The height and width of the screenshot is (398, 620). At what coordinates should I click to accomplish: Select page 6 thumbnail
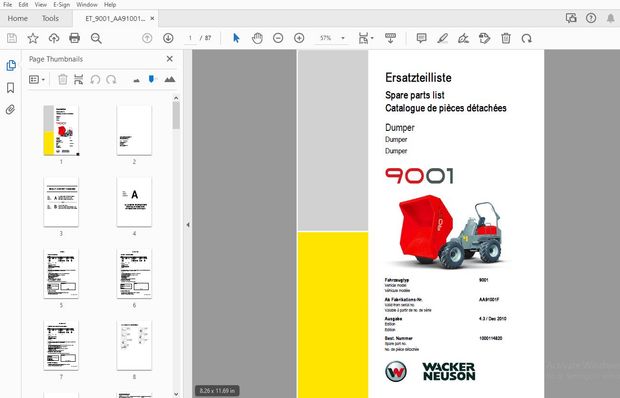(134, 274)
